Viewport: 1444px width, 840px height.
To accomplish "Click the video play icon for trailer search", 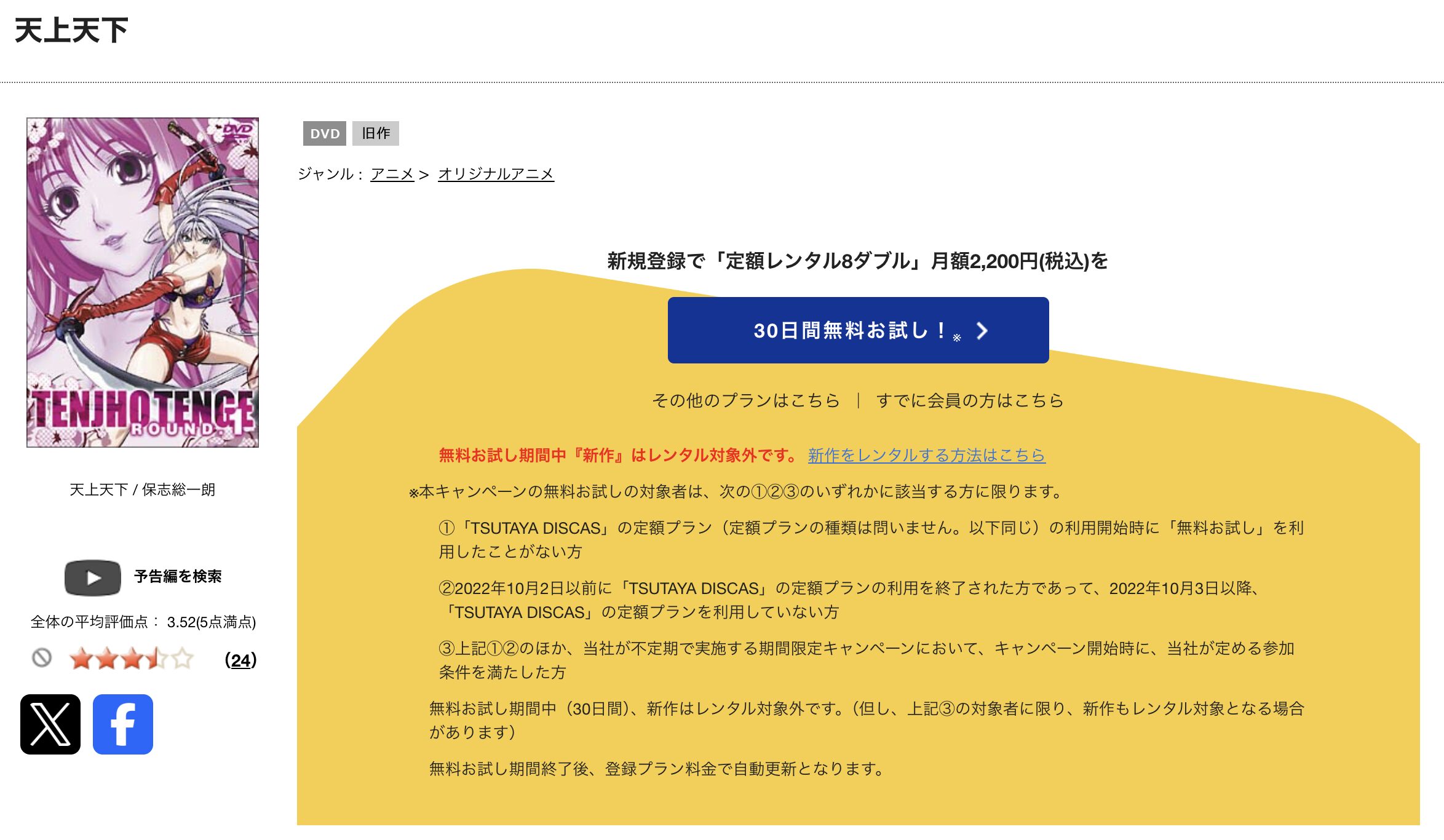I will tap(93, 577).
